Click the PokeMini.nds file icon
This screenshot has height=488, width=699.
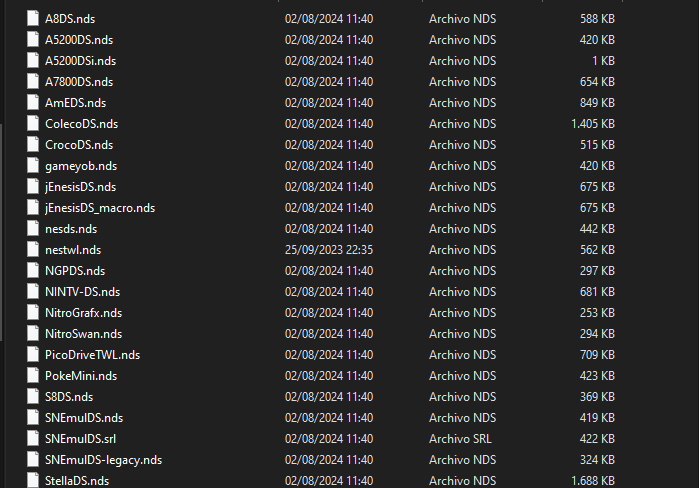pos(33,376)
